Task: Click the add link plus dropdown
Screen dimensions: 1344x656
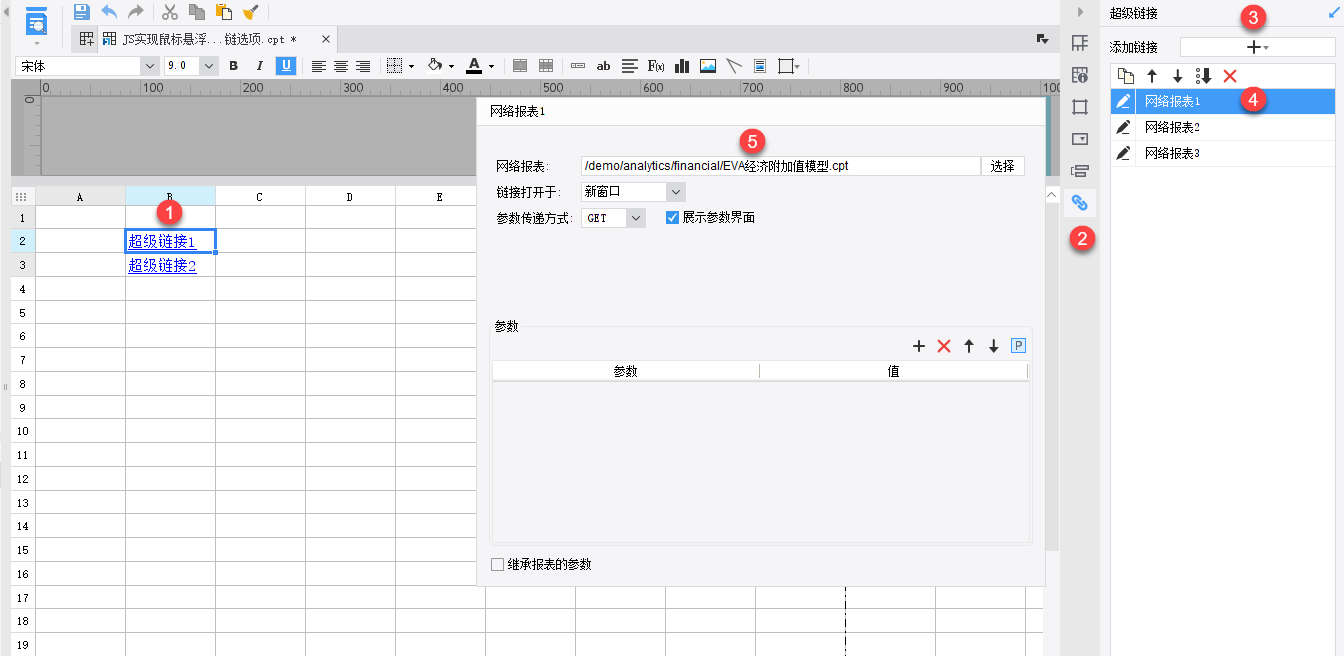Action: pos(1257,47)
